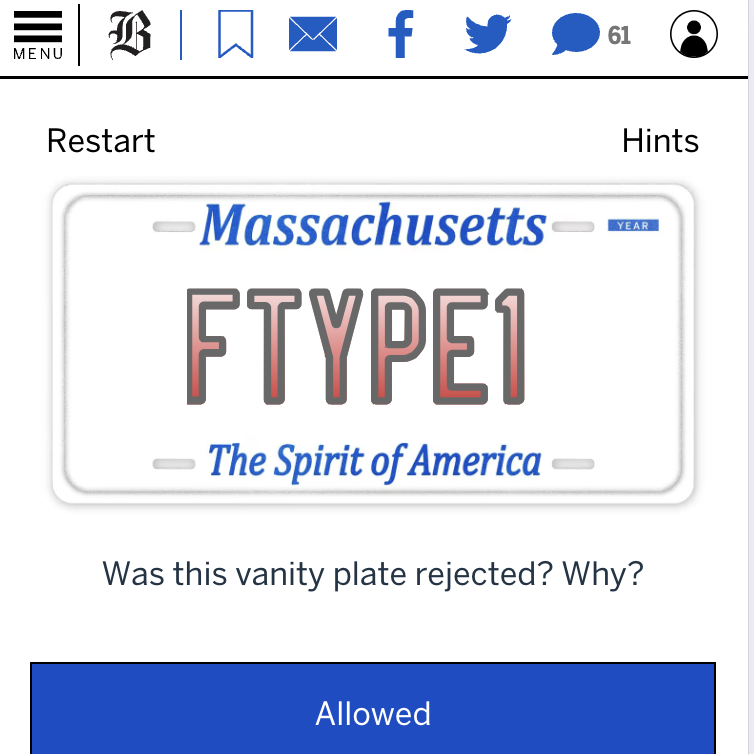Click the Massachusetts heading on the plate
Screen dimensions: 754x754
372,226
